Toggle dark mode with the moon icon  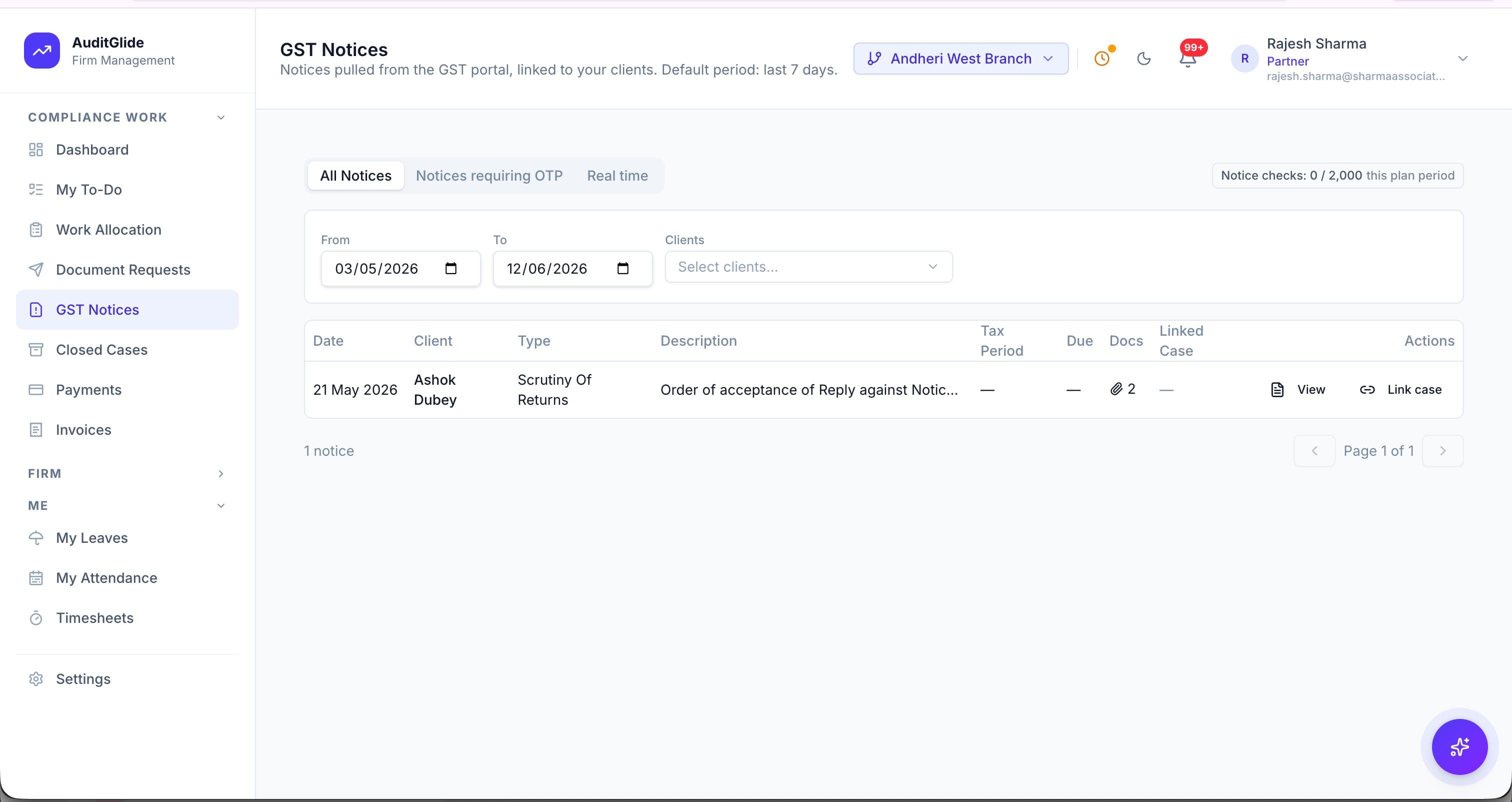click(x=1143, y=58)
